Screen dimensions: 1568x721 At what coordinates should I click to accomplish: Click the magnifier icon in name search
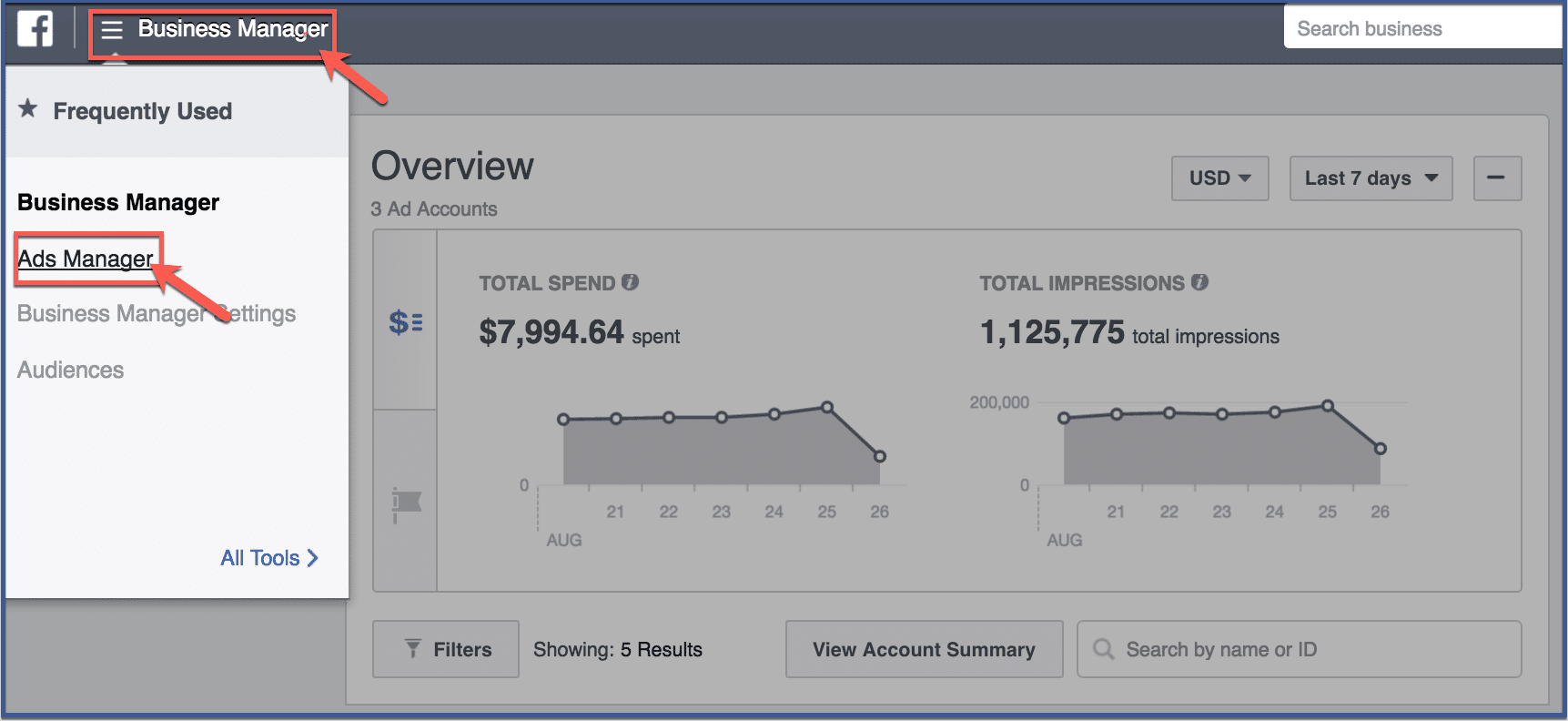click(1104, 649)
